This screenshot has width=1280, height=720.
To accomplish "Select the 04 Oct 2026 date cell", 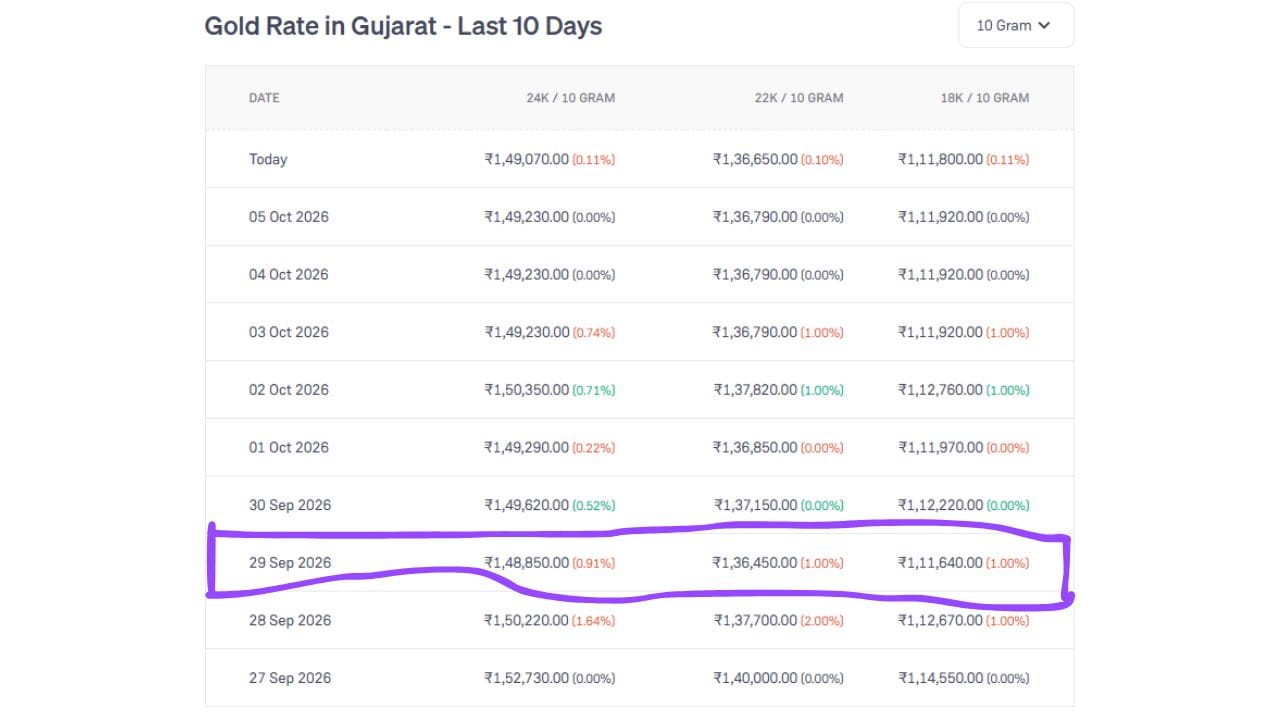I will (x=289, y=274).
